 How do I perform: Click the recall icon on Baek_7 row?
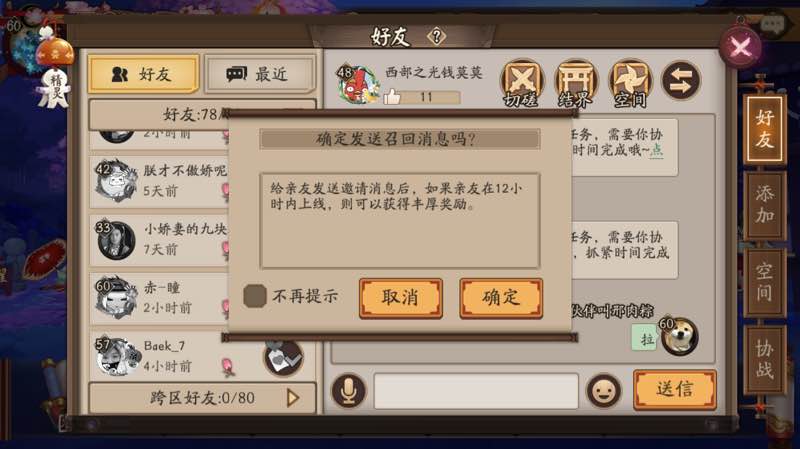tap(283, 358)
